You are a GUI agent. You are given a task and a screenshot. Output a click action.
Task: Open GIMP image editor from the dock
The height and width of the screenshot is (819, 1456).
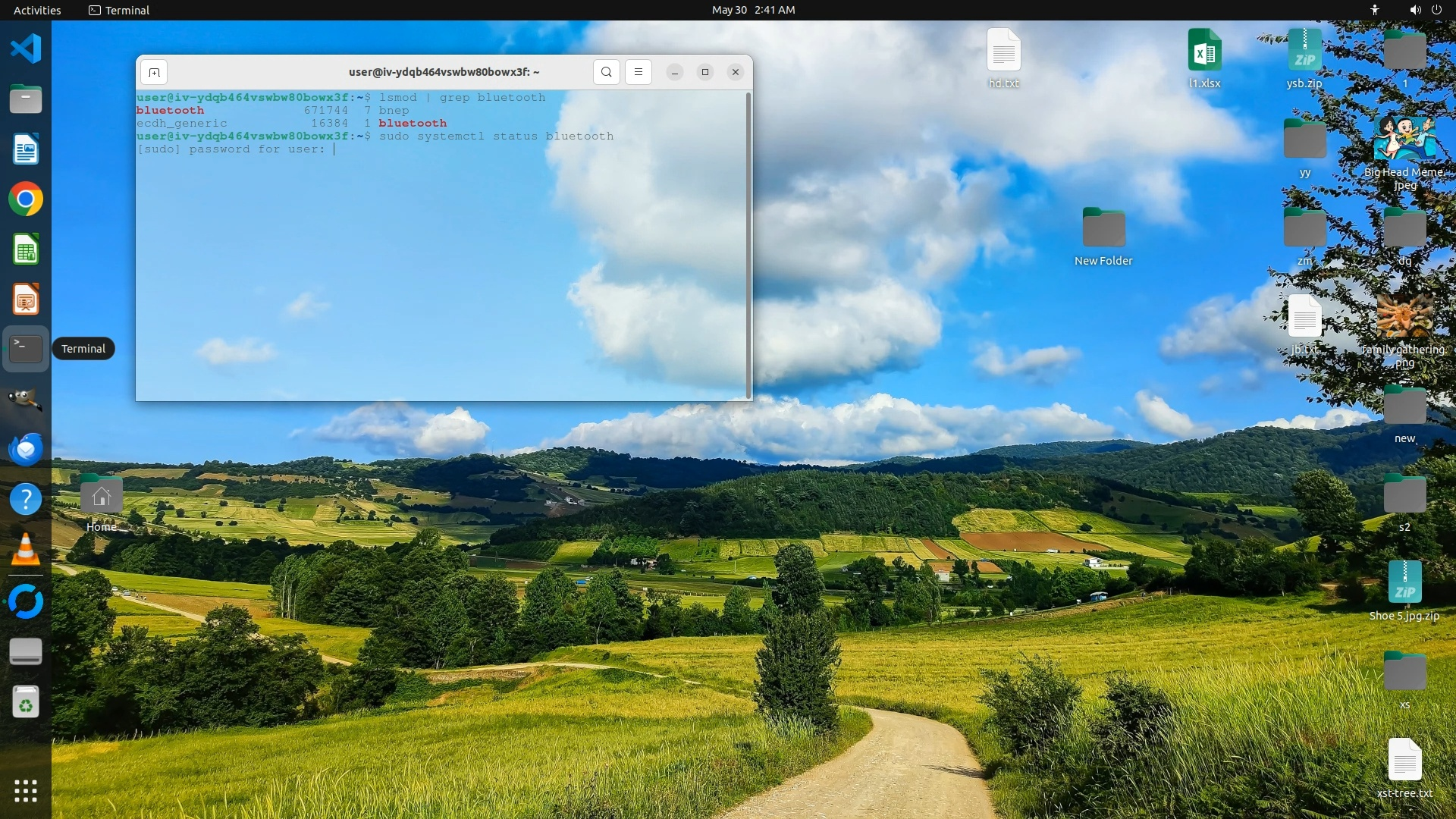26,399
